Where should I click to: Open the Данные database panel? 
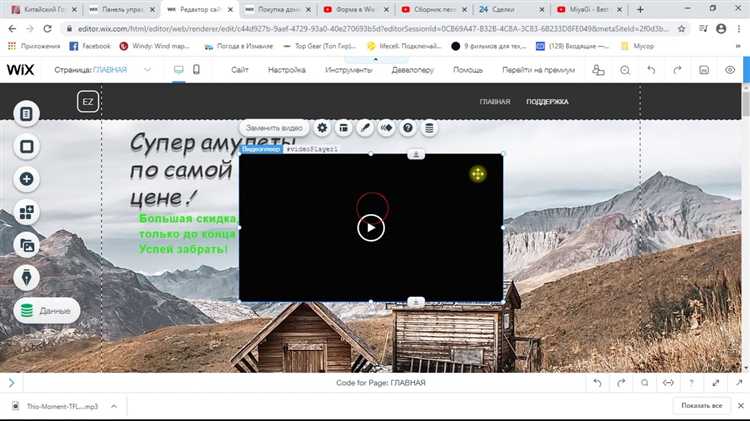47,310
